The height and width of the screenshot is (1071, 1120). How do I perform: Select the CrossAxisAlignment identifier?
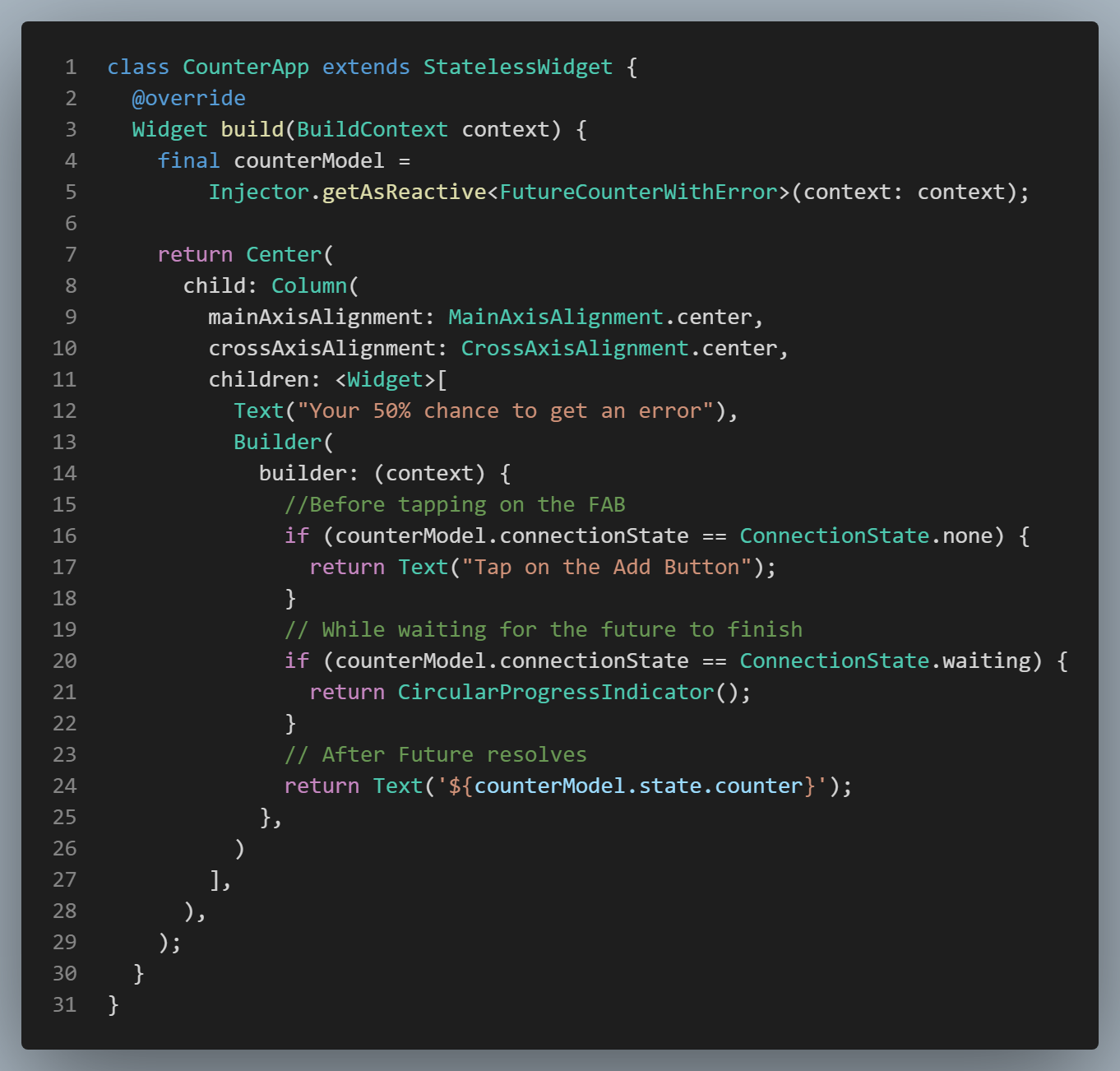[x=576, y=348]
